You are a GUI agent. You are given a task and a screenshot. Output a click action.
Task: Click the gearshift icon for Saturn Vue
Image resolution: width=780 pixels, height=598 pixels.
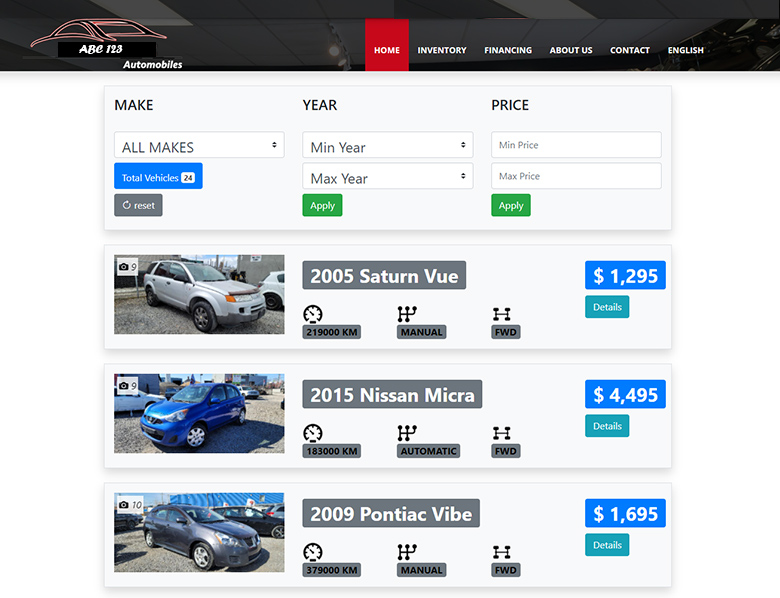click(x=407, y=314)
